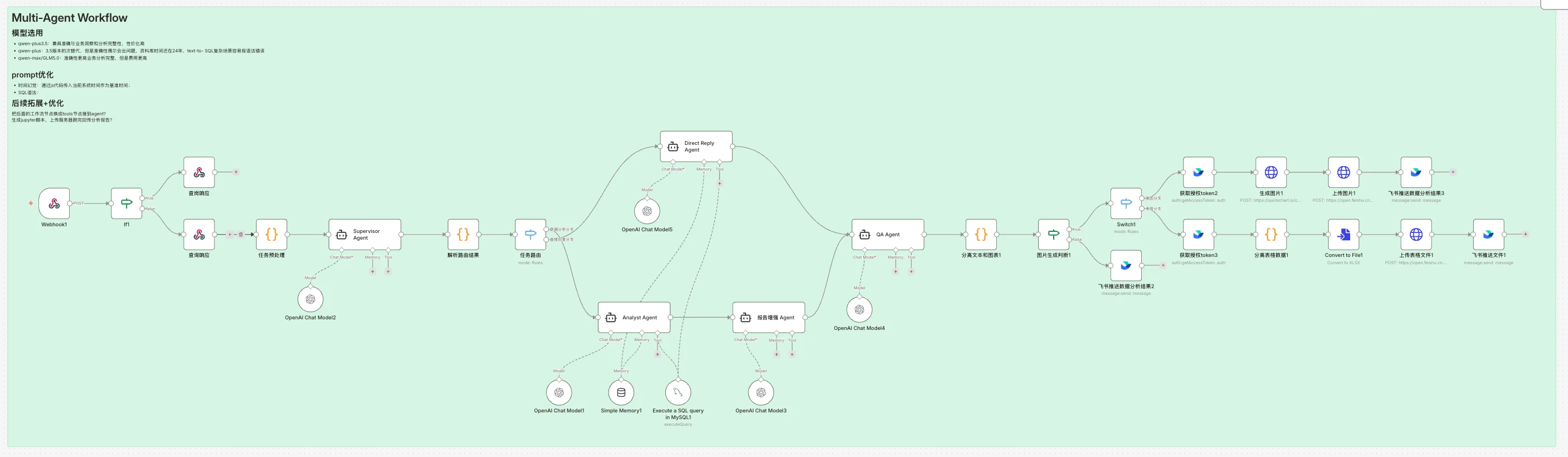This screenshot has width=1568, height=457.
Task: Open the Switch1 node
Action: pos(1126,203)
